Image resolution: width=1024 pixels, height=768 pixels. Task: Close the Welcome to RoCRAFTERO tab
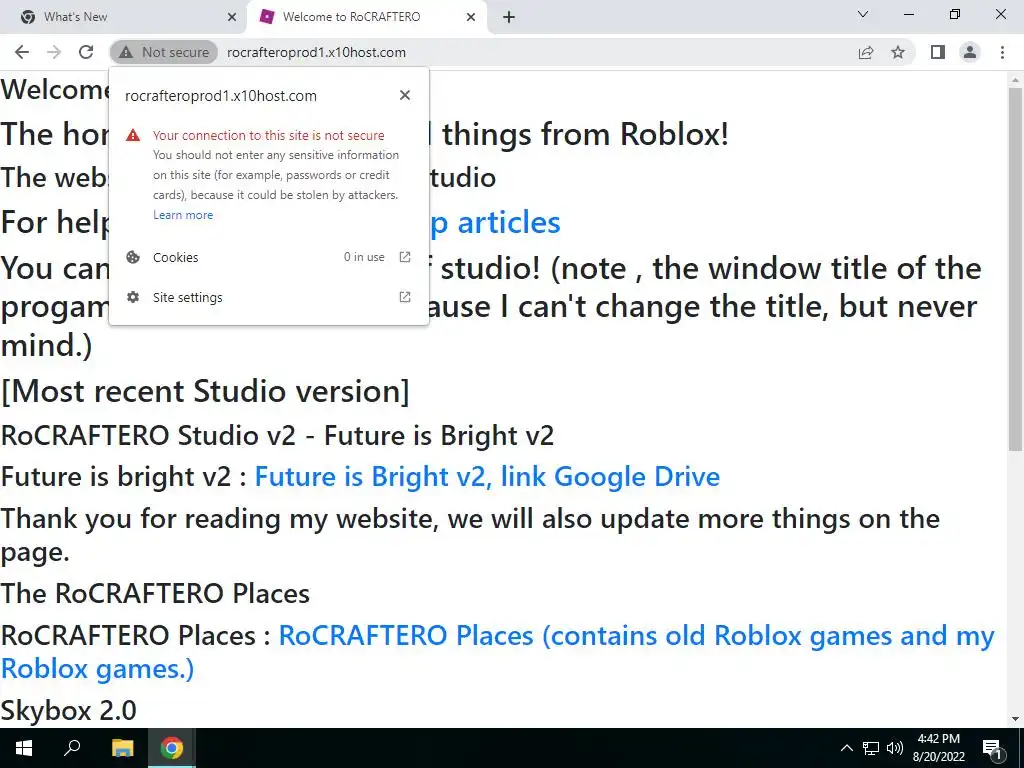[471, 17]
